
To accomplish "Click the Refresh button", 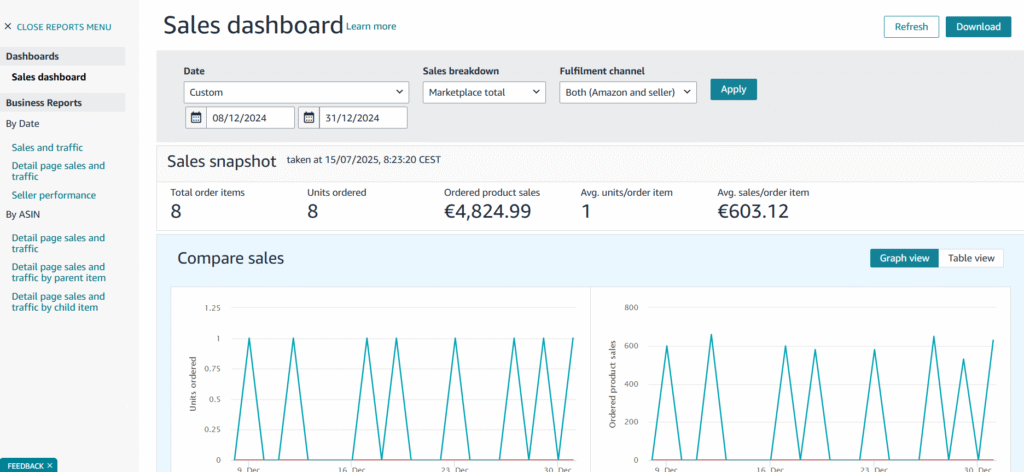I will (911, 27).
